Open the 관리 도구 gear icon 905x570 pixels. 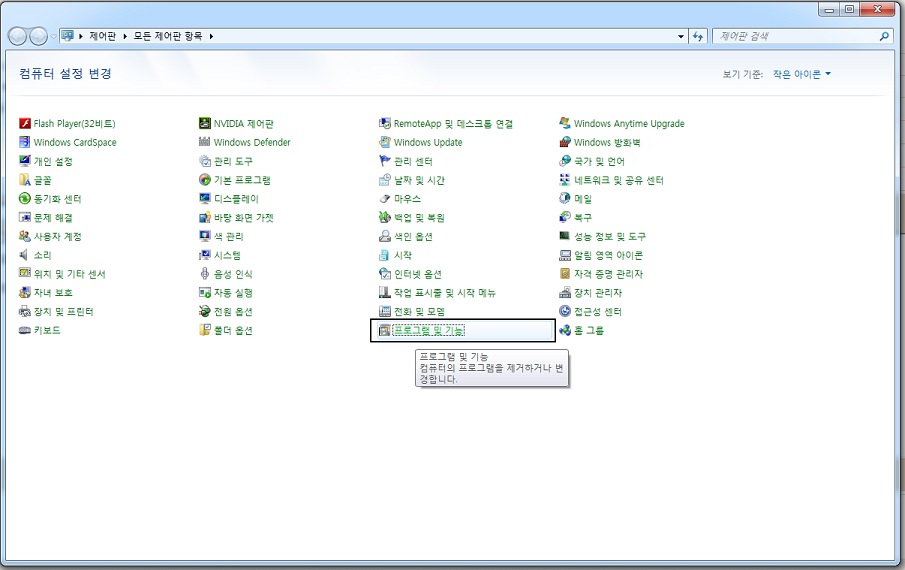(205, 161)
